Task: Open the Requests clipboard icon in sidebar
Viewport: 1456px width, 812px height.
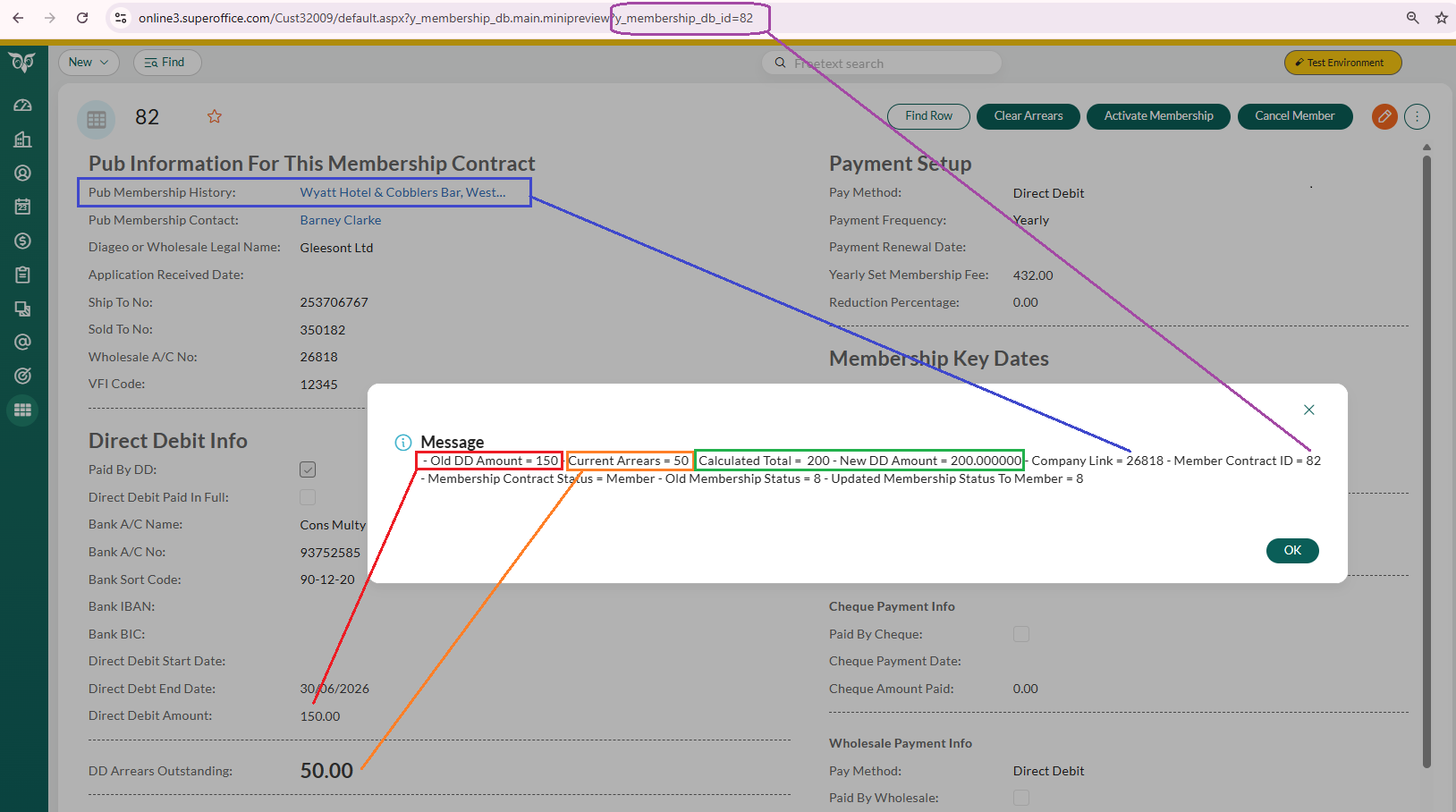Action: click(x=23, y=275)
